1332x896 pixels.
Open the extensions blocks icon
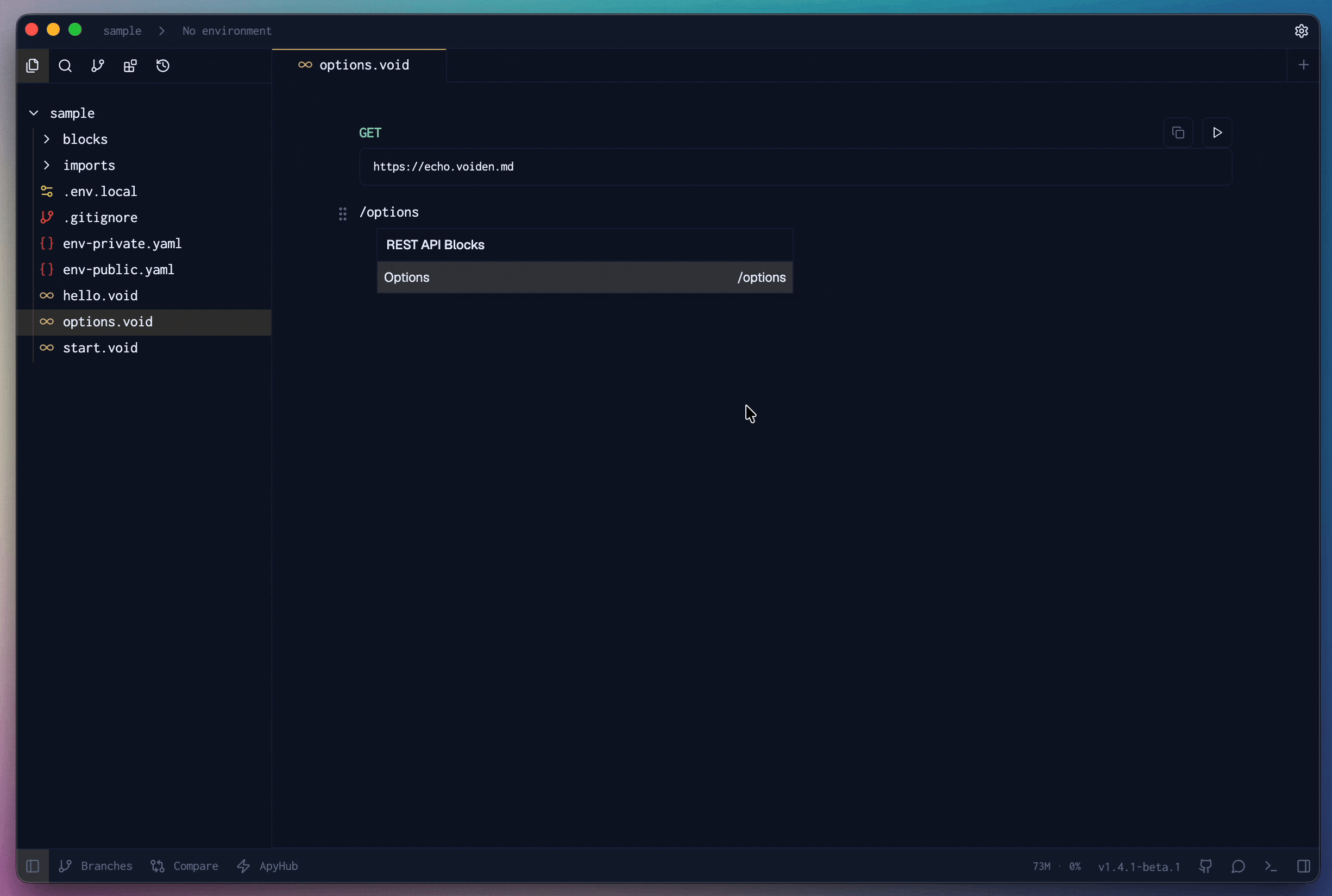130,66
